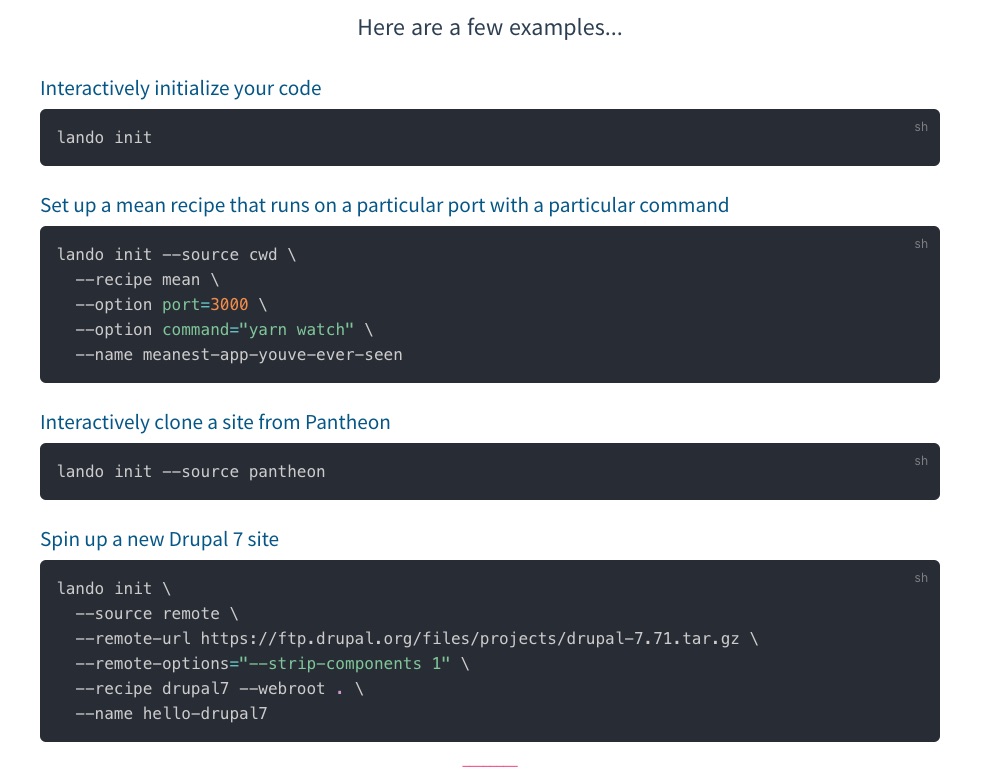This screenshot has height=776, width=989.
Task: Select the "Spin up a new Drupal 7 site" heading
Action: click(x=159, y=539)
